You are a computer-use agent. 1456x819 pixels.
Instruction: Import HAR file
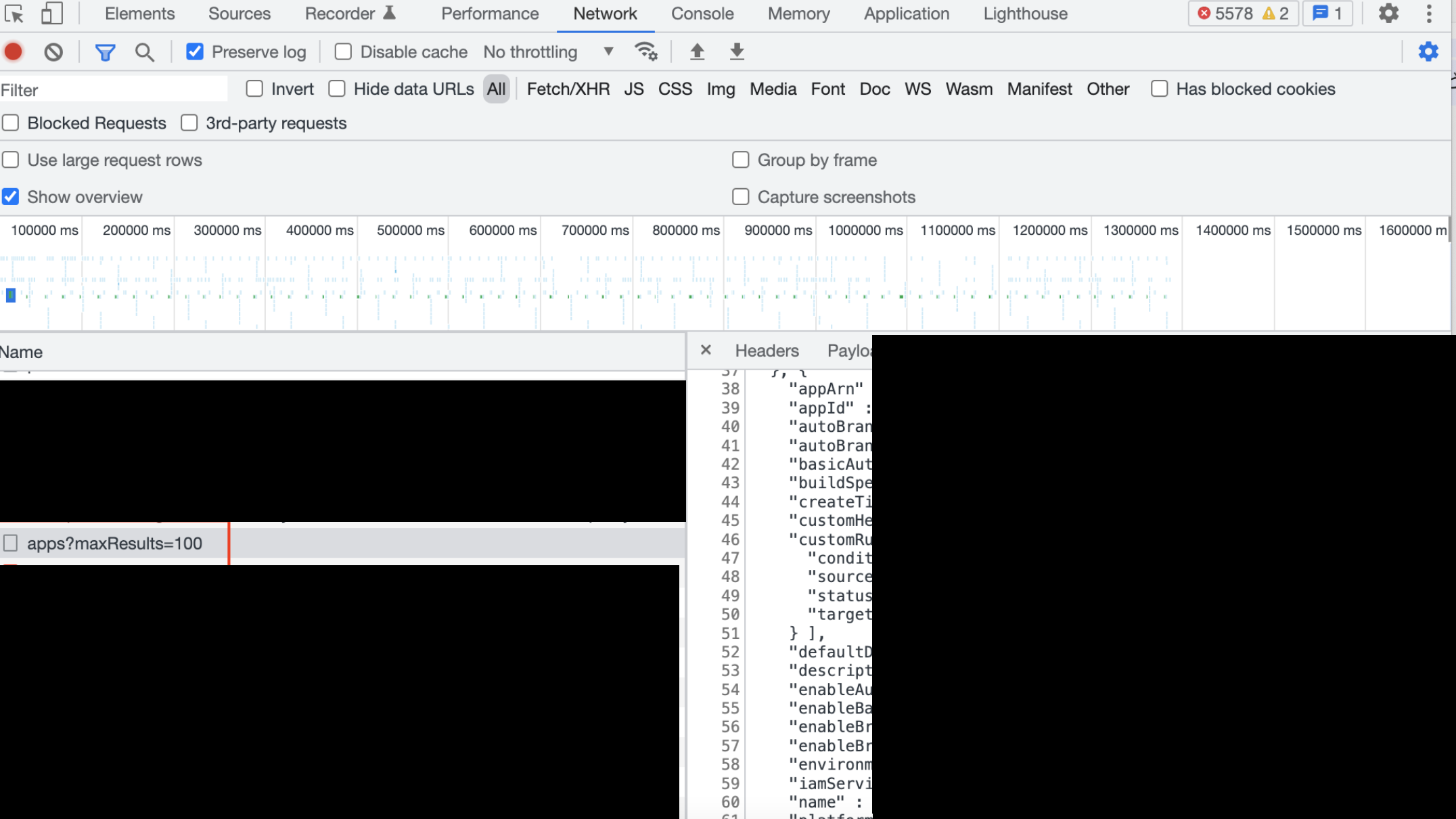tap(697, 51)
